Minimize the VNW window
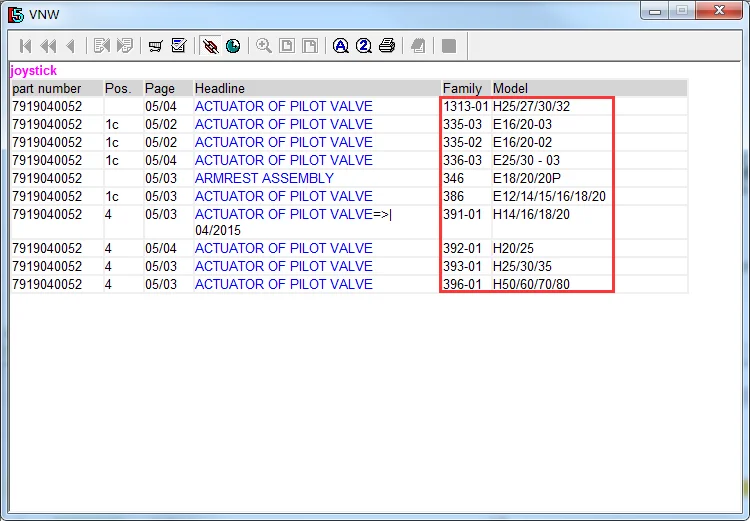 655,11
